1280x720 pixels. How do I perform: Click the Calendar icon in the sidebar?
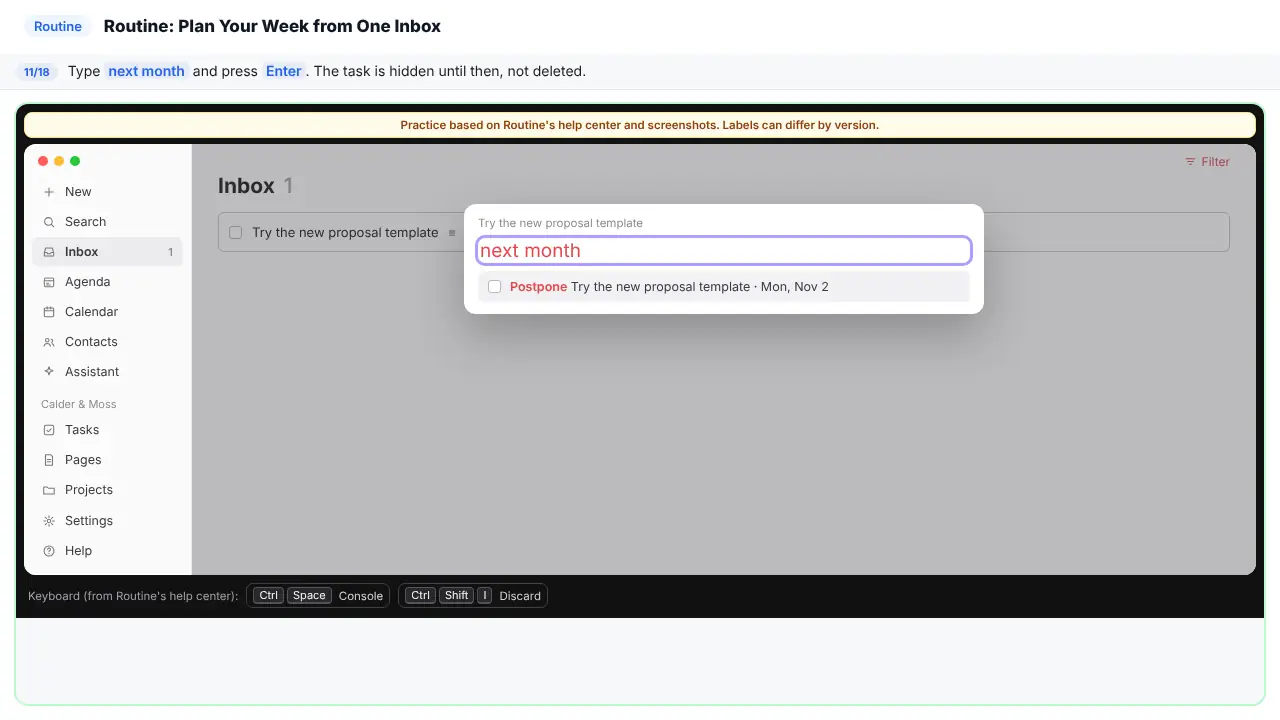(x=49, y=312)
